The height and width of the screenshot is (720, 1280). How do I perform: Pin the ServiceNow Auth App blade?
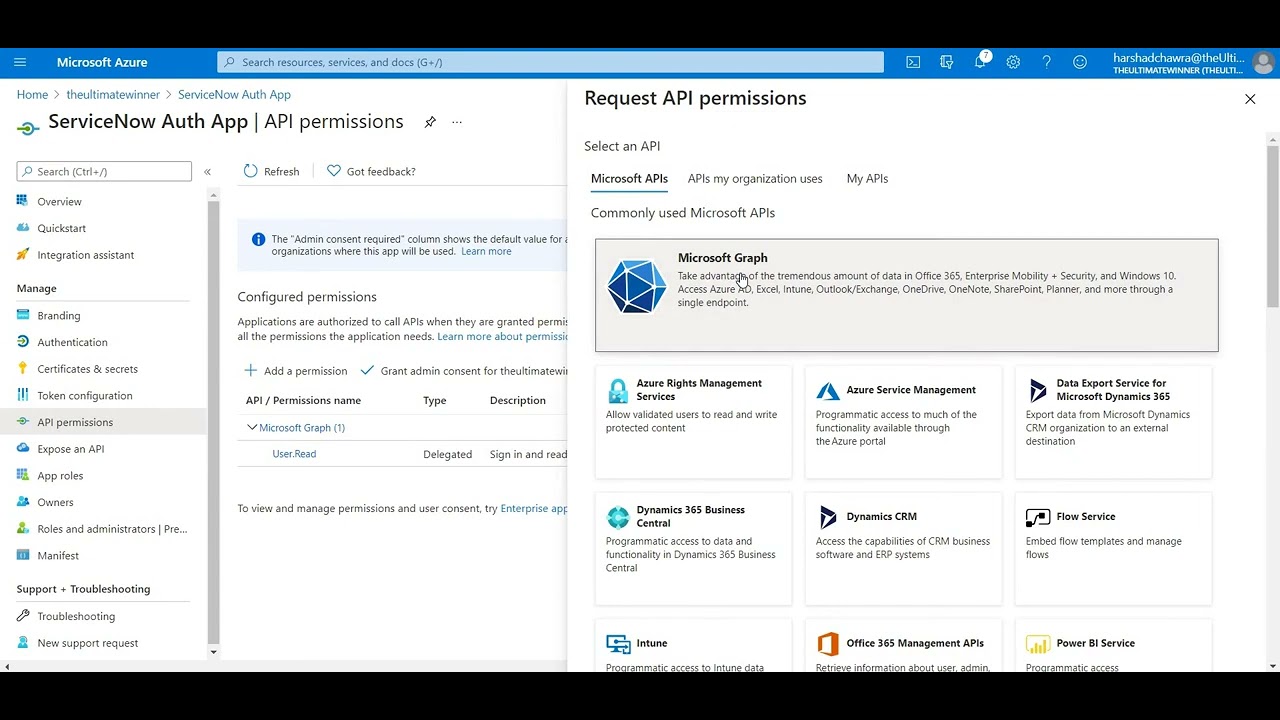pyautogui.click(x=430, y=122)
